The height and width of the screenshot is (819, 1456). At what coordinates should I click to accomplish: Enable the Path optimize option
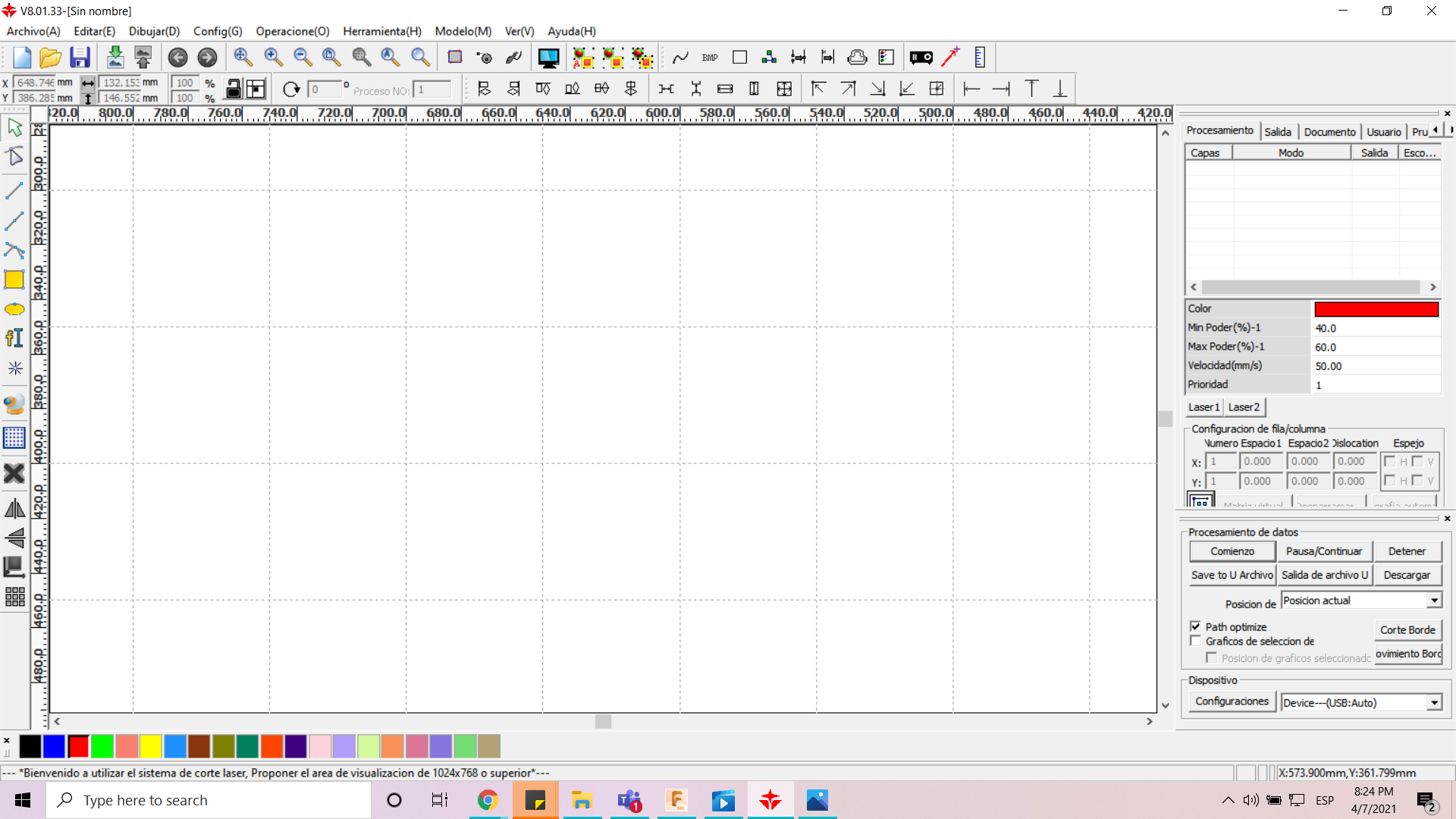1196,626
